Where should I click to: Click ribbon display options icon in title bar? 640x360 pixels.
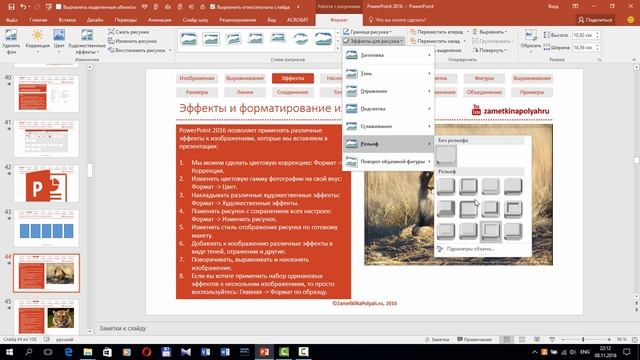(575, 7)
